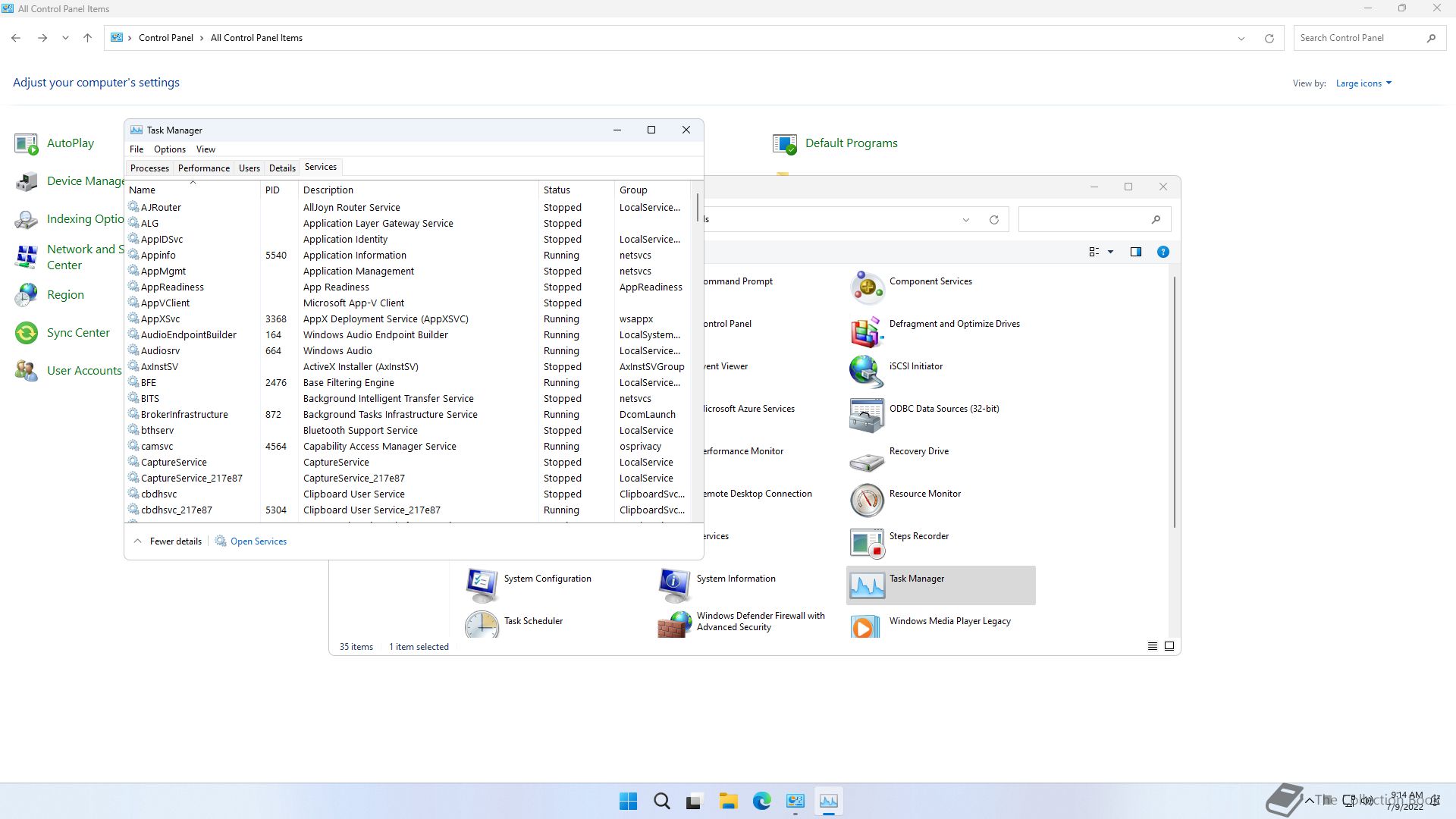Switch to the Processes tab
Viewport: 1456px width, 819px height.
click(149, 168)
